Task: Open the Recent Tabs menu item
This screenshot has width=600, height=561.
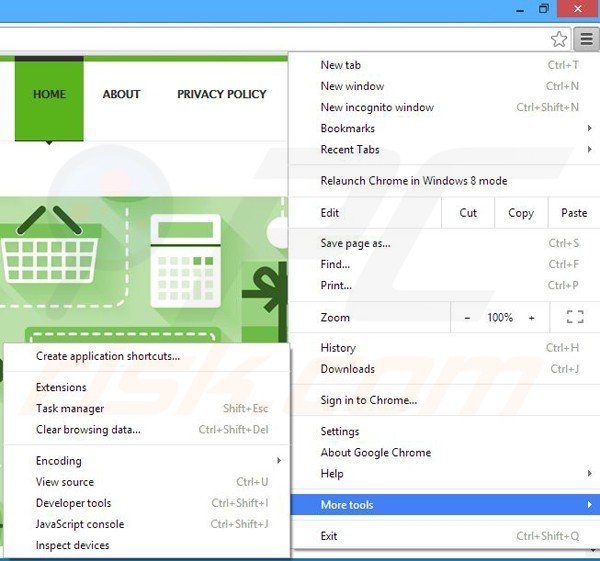Action: pos(445,149)
